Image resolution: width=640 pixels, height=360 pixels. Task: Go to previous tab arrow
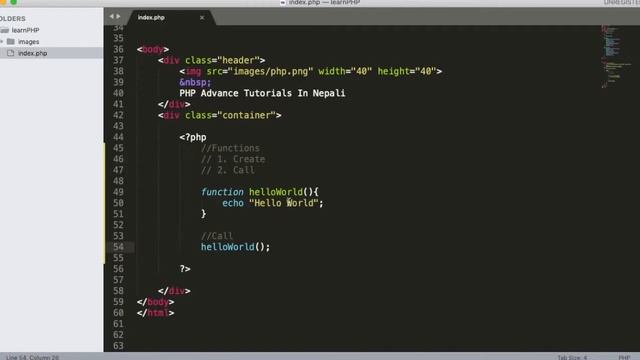tap(111, 16)
